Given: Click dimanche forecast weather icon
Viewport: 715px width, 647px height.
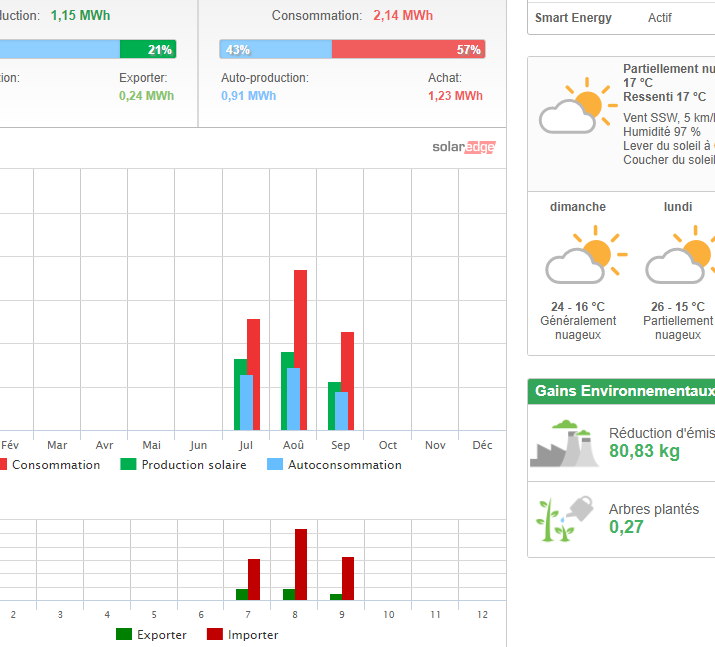Looking at the screenshot, I should 586,254.
